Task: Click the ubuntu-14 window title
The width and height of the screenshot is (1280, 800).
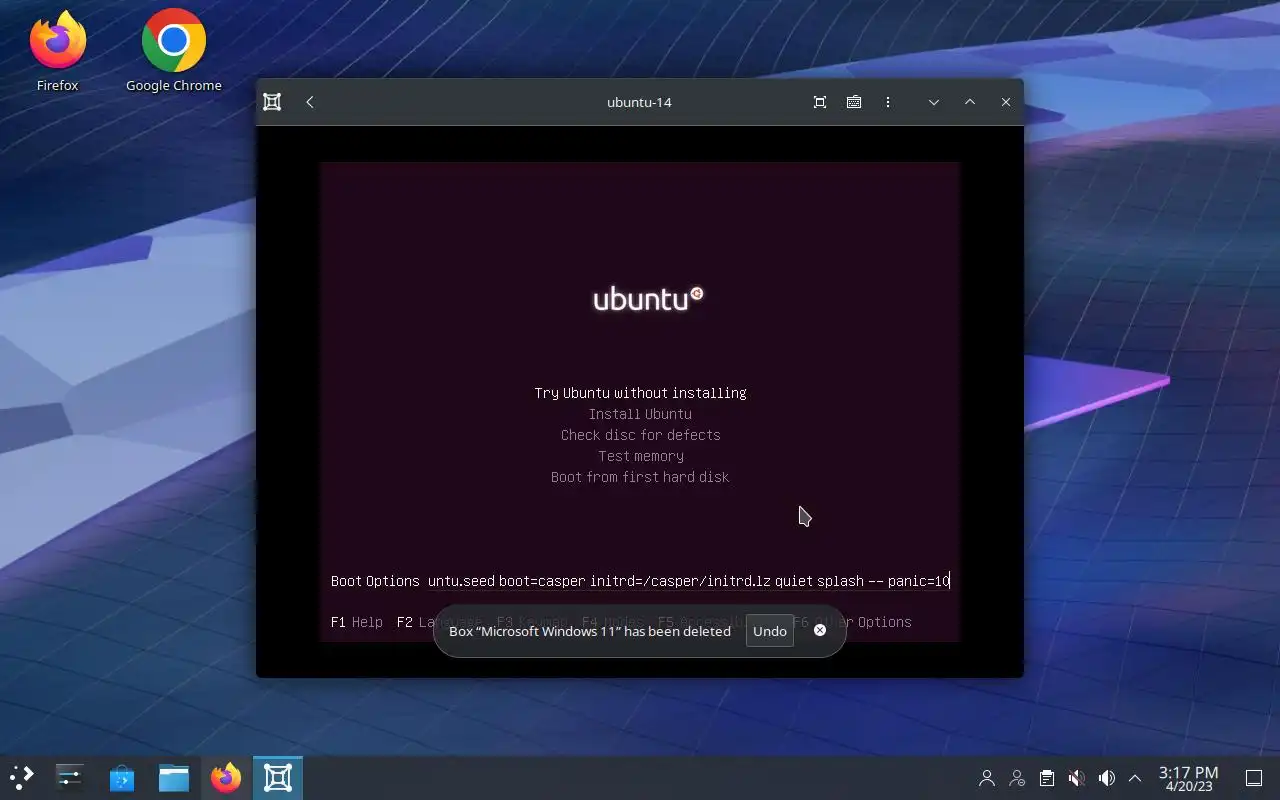Action: point(639,102)
